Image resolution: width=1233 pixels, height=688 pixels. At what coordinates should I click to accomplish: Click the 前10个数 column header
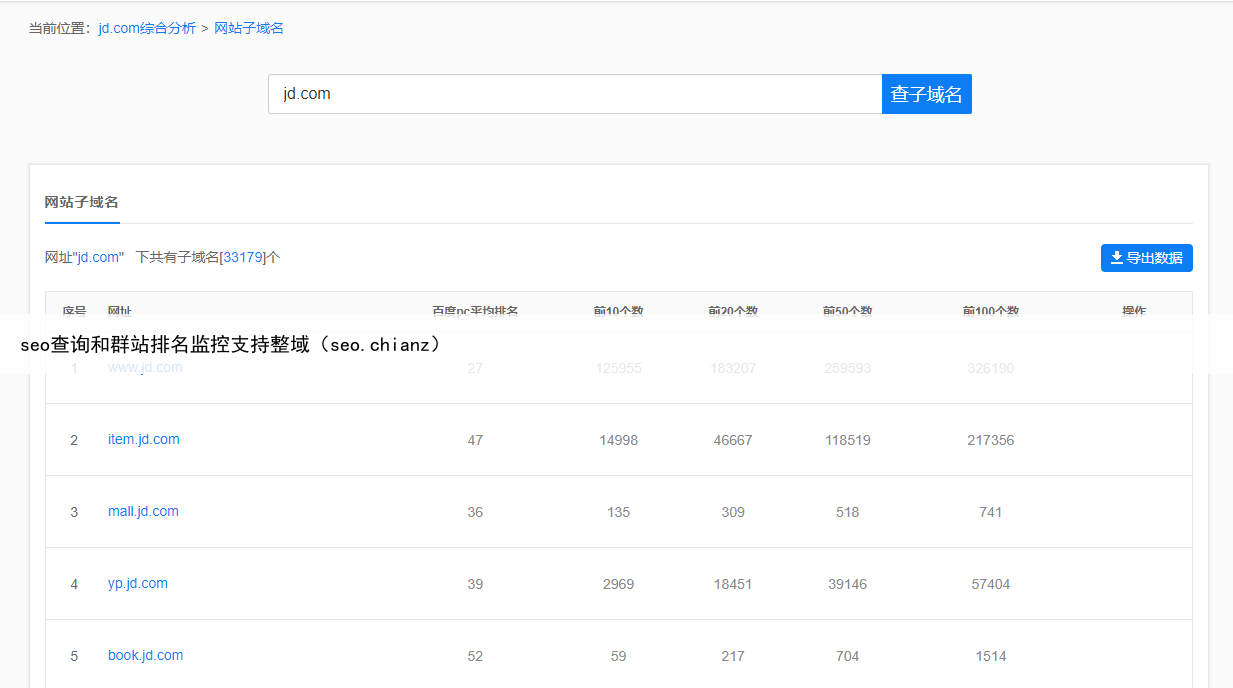618,310
